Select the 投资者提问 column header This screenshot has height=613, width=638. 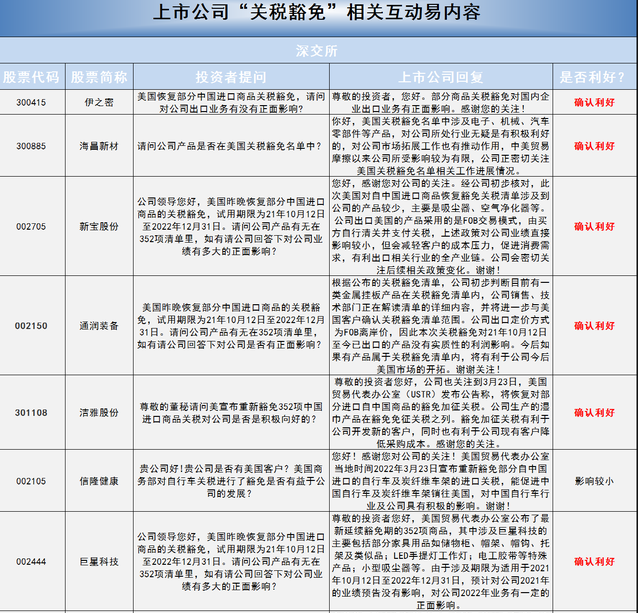231,75
